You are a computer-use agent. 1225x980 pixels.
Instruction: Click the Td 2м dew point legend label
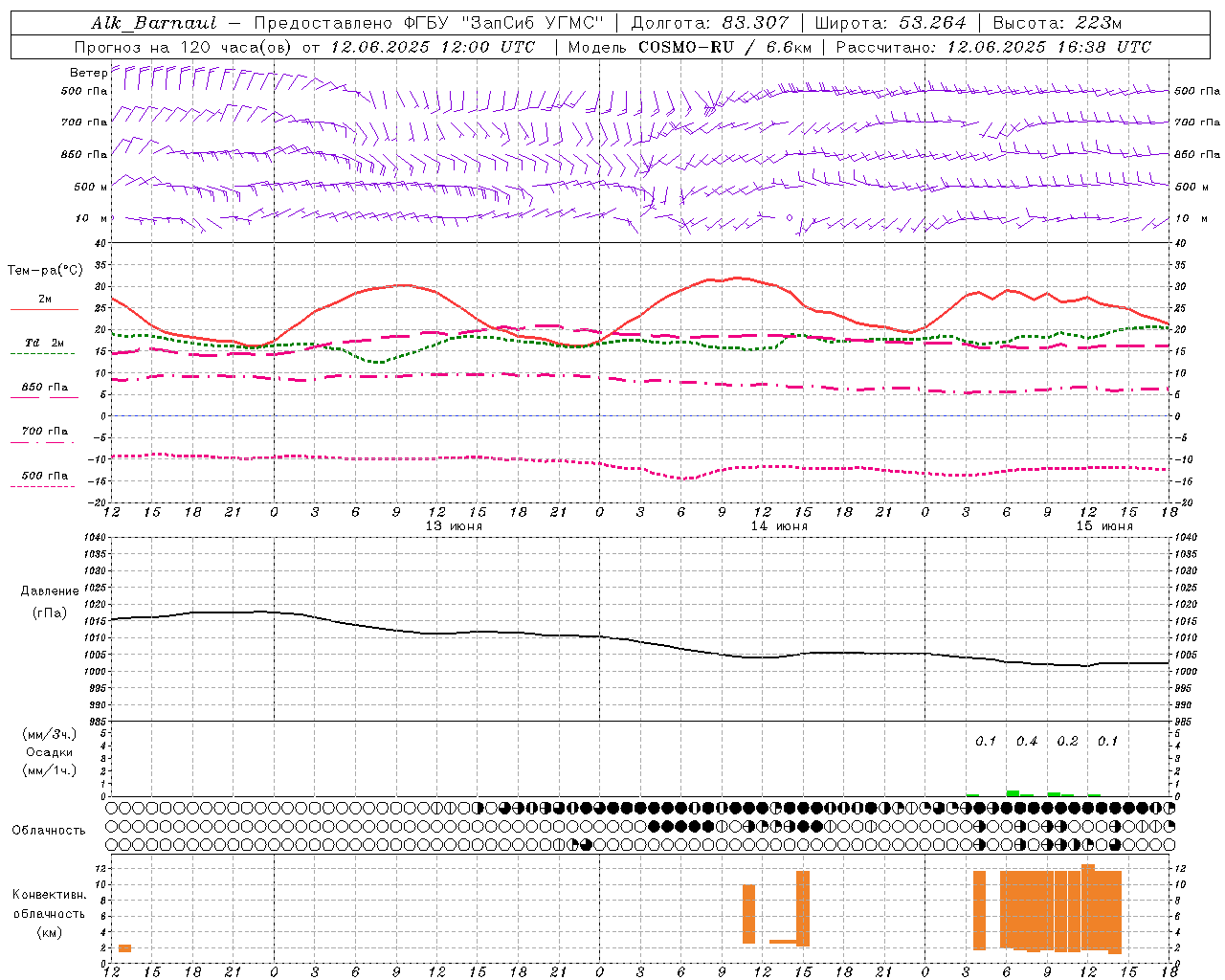pos(45,343)
